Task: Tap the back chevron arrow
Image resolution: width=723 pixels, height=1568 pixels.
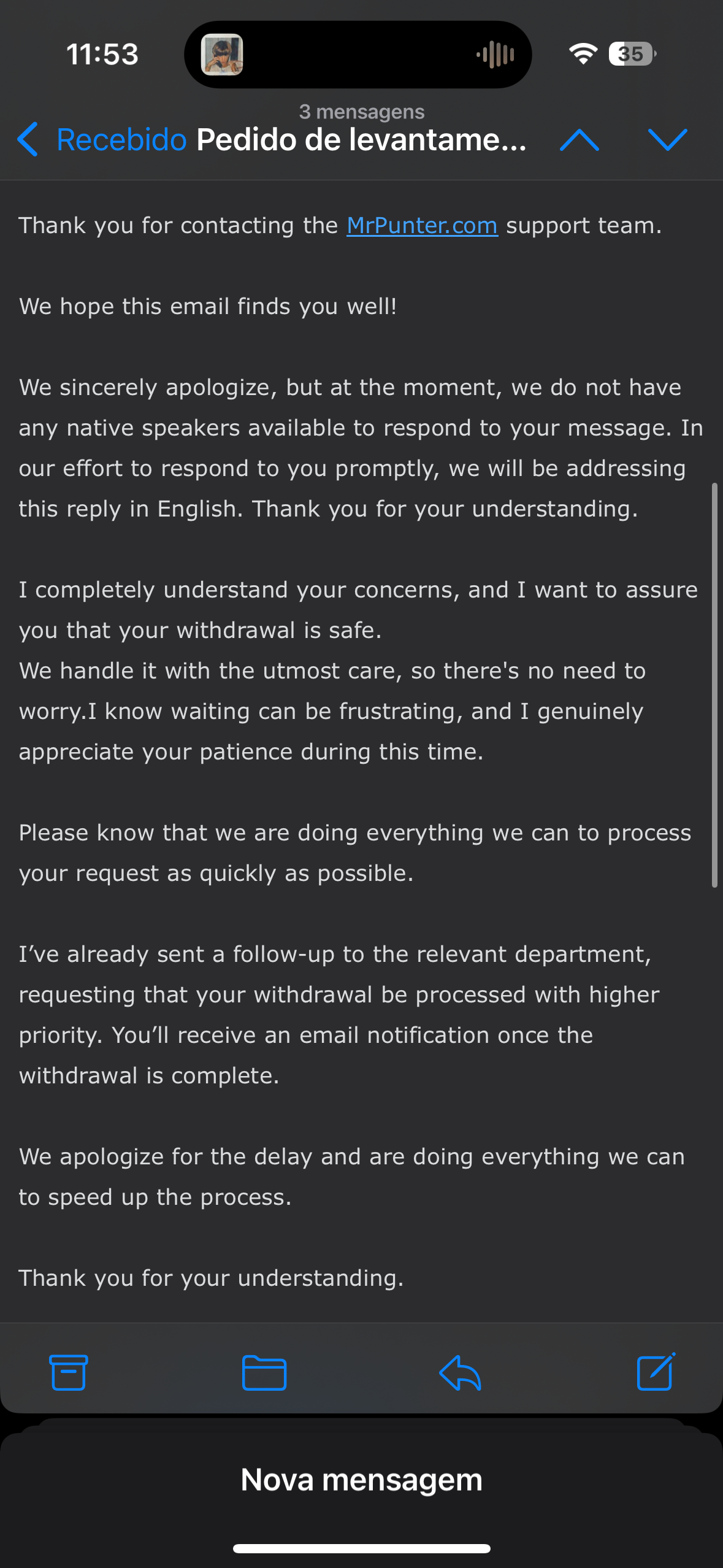Action: (28, 139)
